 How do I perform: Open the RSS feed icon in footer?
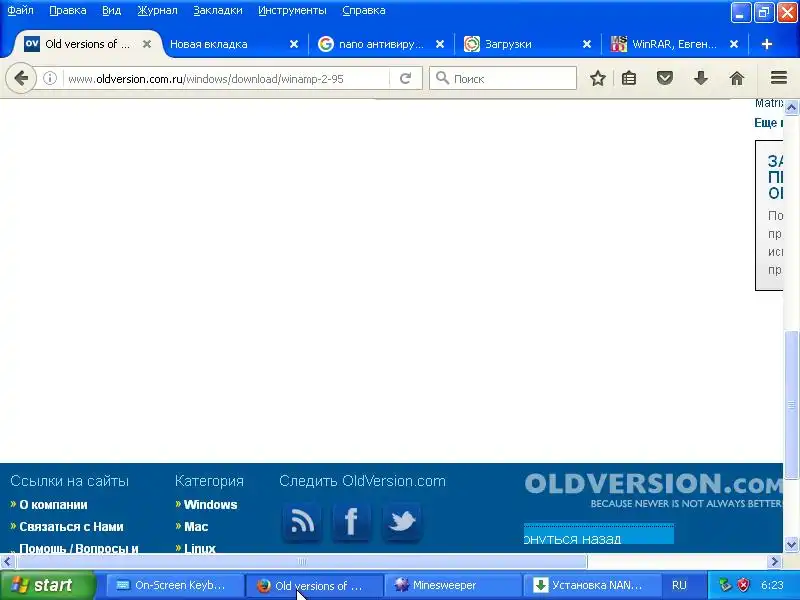point(302,522)
